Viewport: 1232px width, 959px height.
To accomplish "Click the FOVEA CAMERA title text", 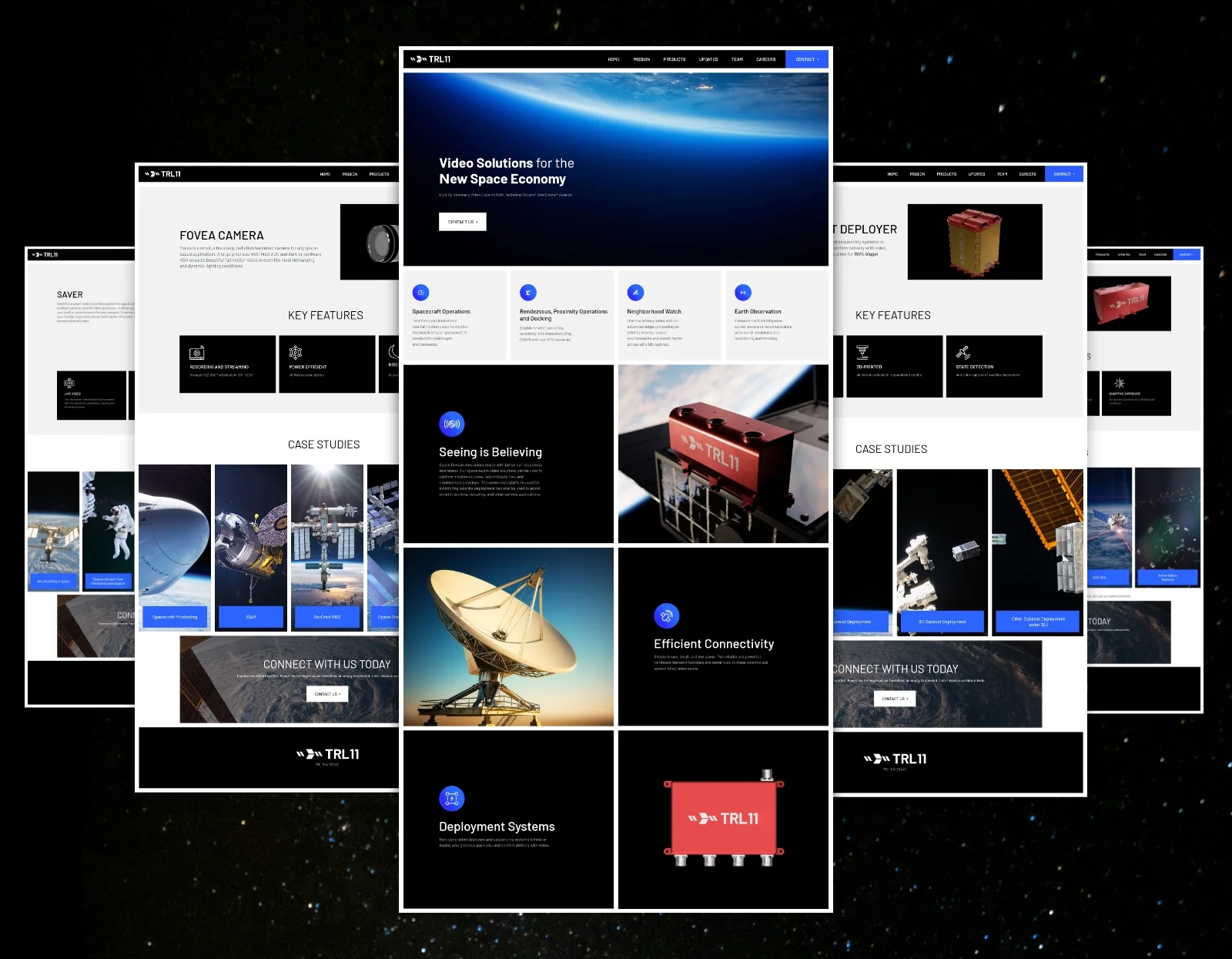I will tap(222, 236).
